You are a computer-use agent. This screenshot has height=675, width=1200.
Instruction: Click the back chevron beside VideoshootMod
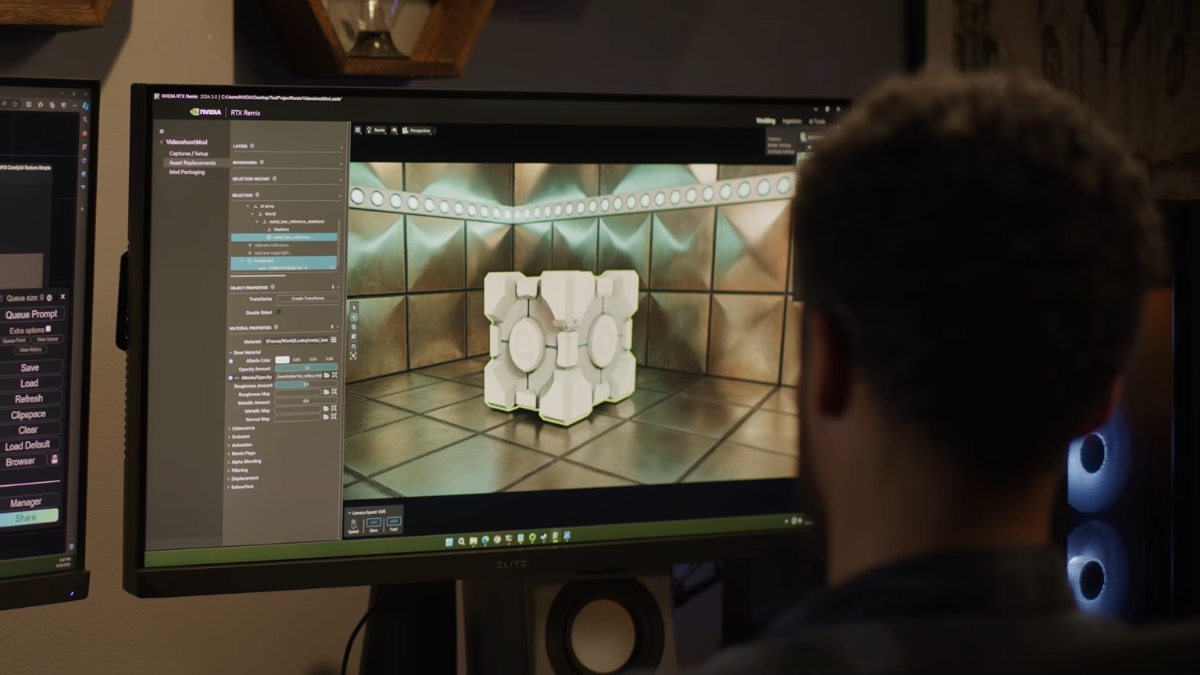[x=161, y=142]
